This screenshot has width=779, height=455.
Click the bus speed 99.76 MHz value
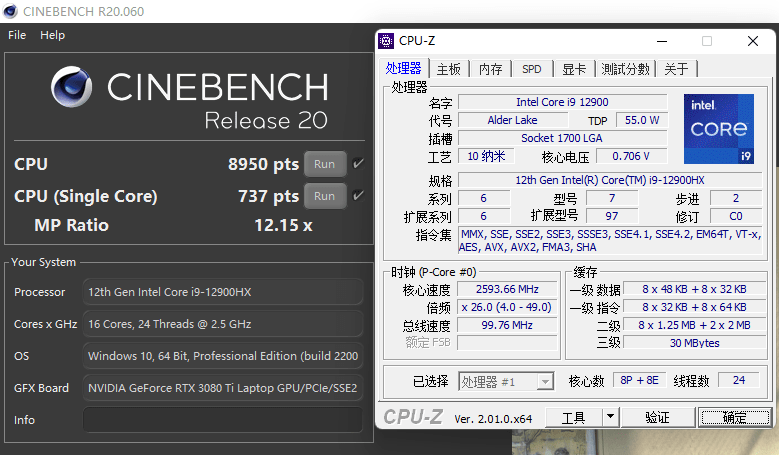(x=507, y=325)
